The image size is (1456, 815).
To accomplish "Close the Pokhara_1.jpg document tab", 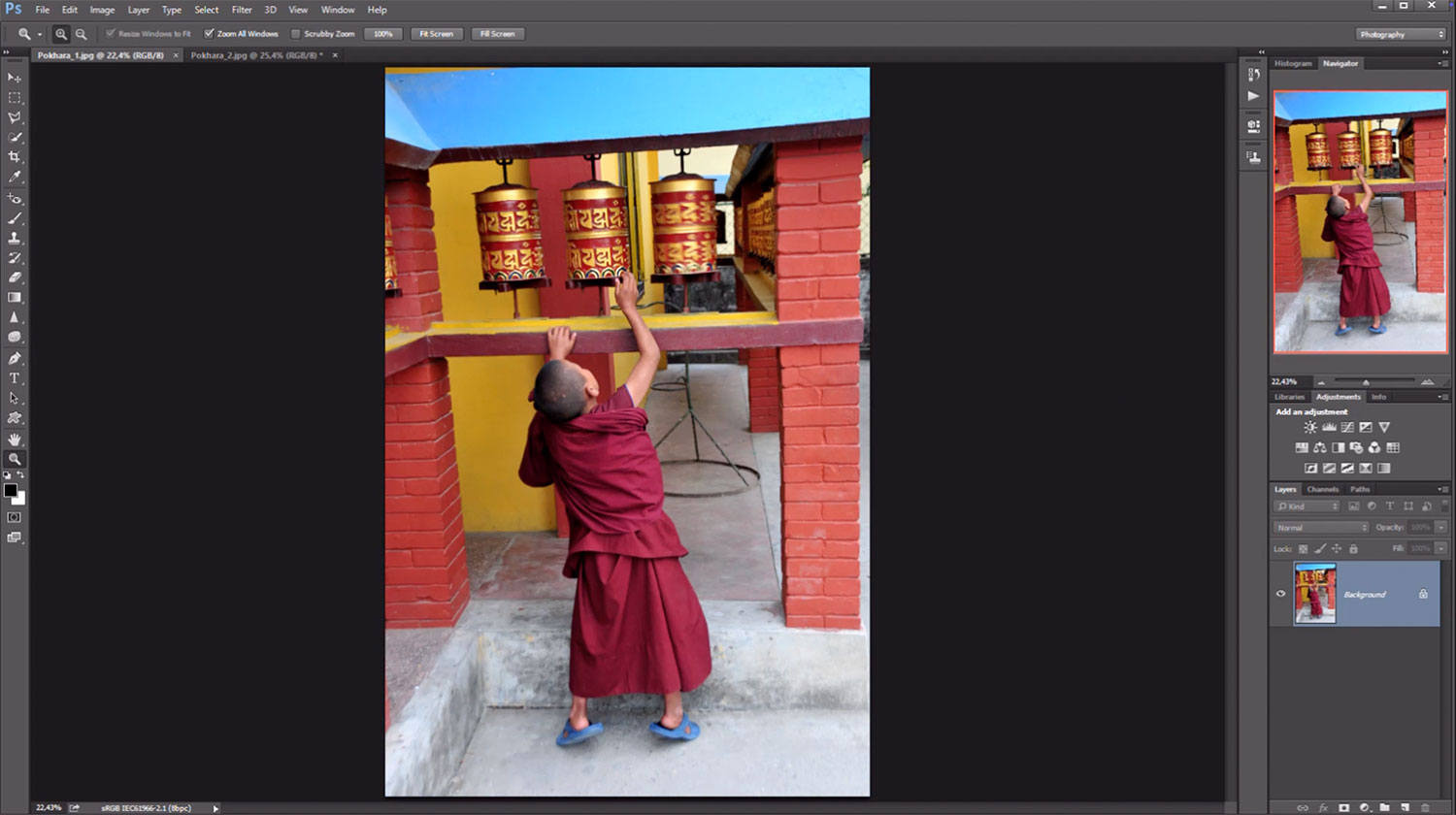I will coord(176,55).
